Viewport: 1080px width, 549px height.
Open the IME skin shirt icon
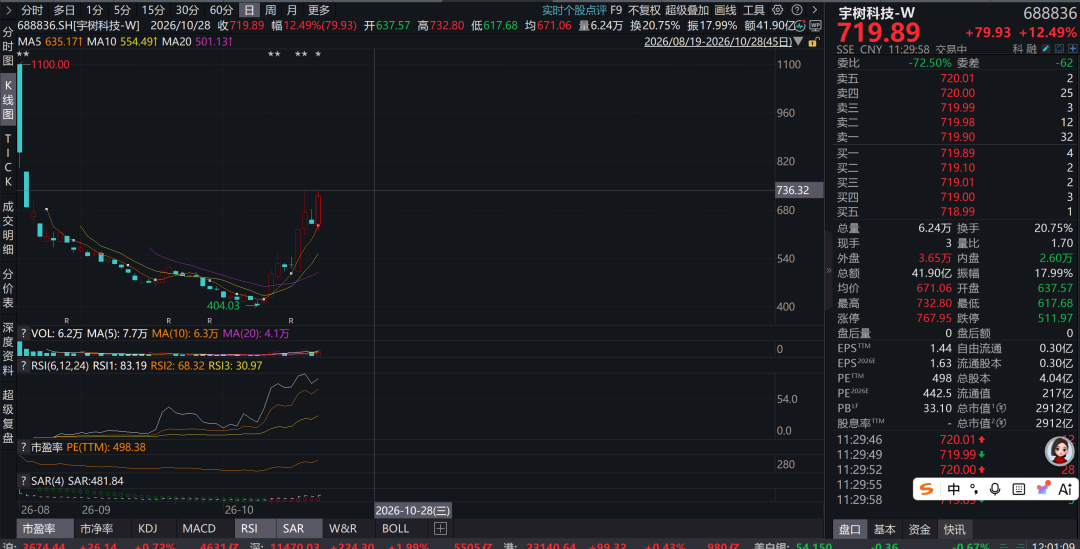click(x=1042, y=488)
